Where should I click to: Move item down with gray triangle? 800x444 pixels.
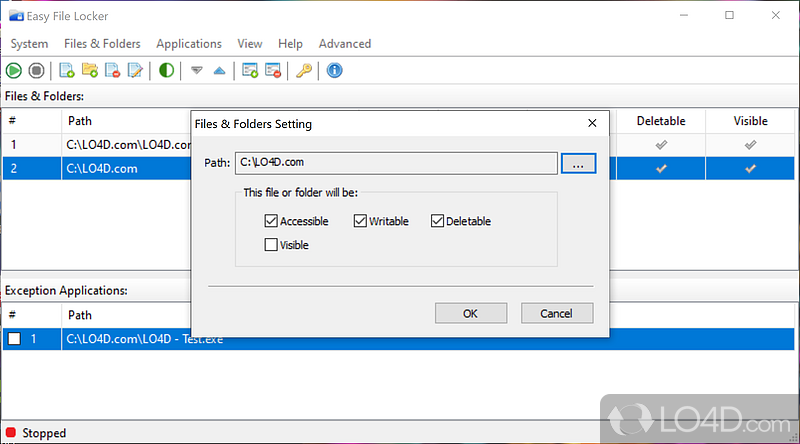tap(196, 70)
